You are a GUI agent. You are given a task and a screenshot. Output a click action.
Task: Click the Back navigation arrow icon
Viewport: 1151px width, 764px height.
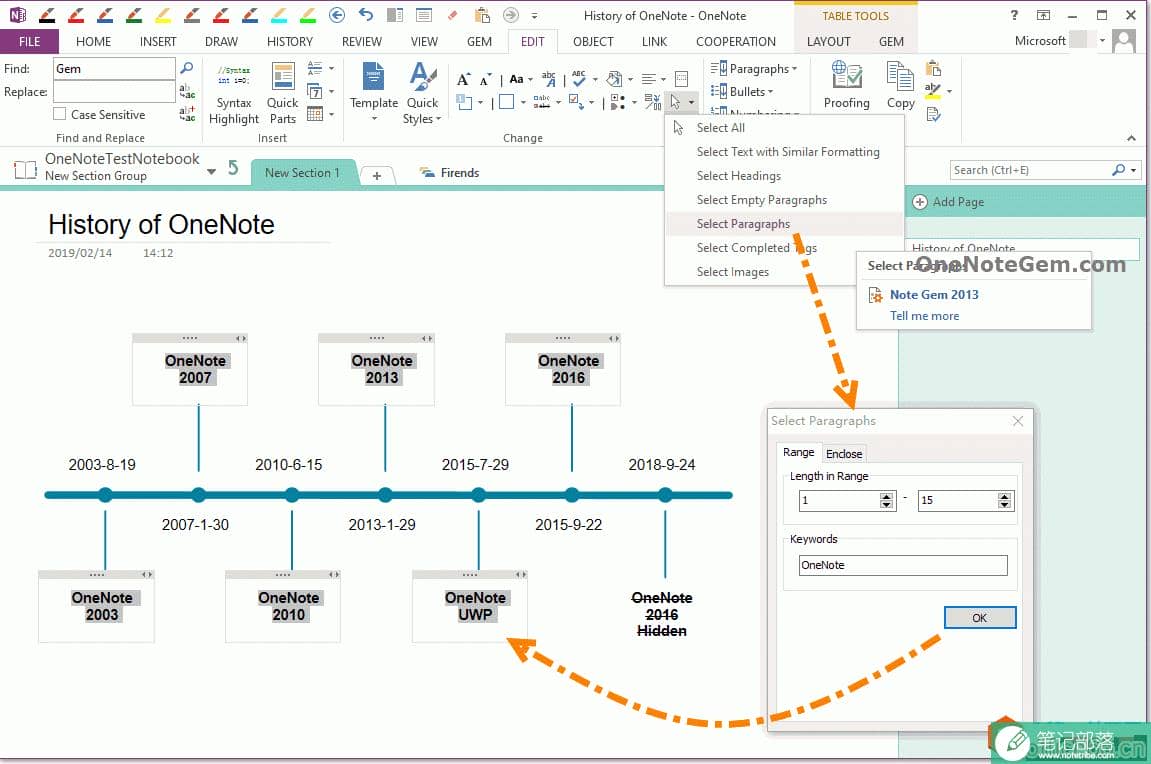click(337, 15)
